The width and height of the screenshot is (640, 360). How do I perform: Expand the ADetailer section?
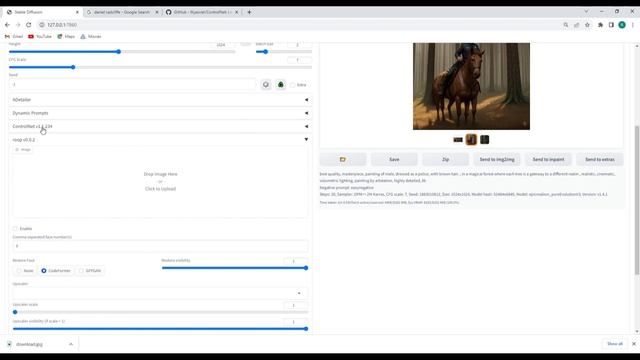160,100
